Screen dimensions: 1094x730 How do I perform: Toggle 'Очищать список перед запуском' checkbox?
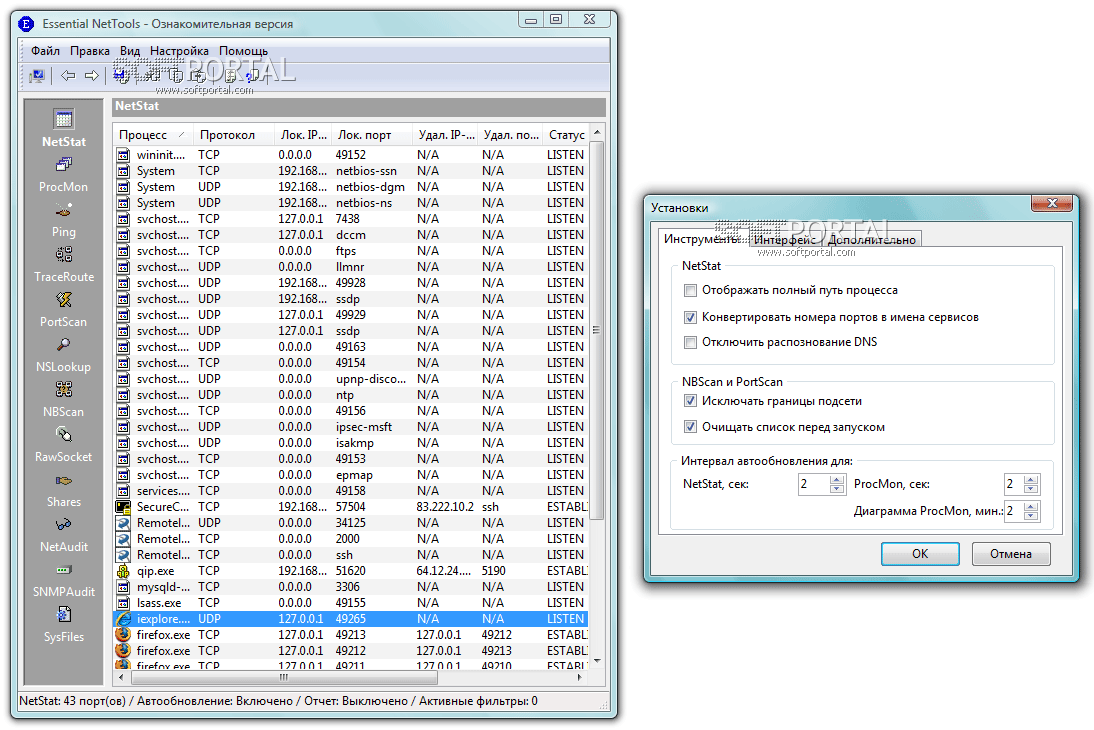[690, 426]
